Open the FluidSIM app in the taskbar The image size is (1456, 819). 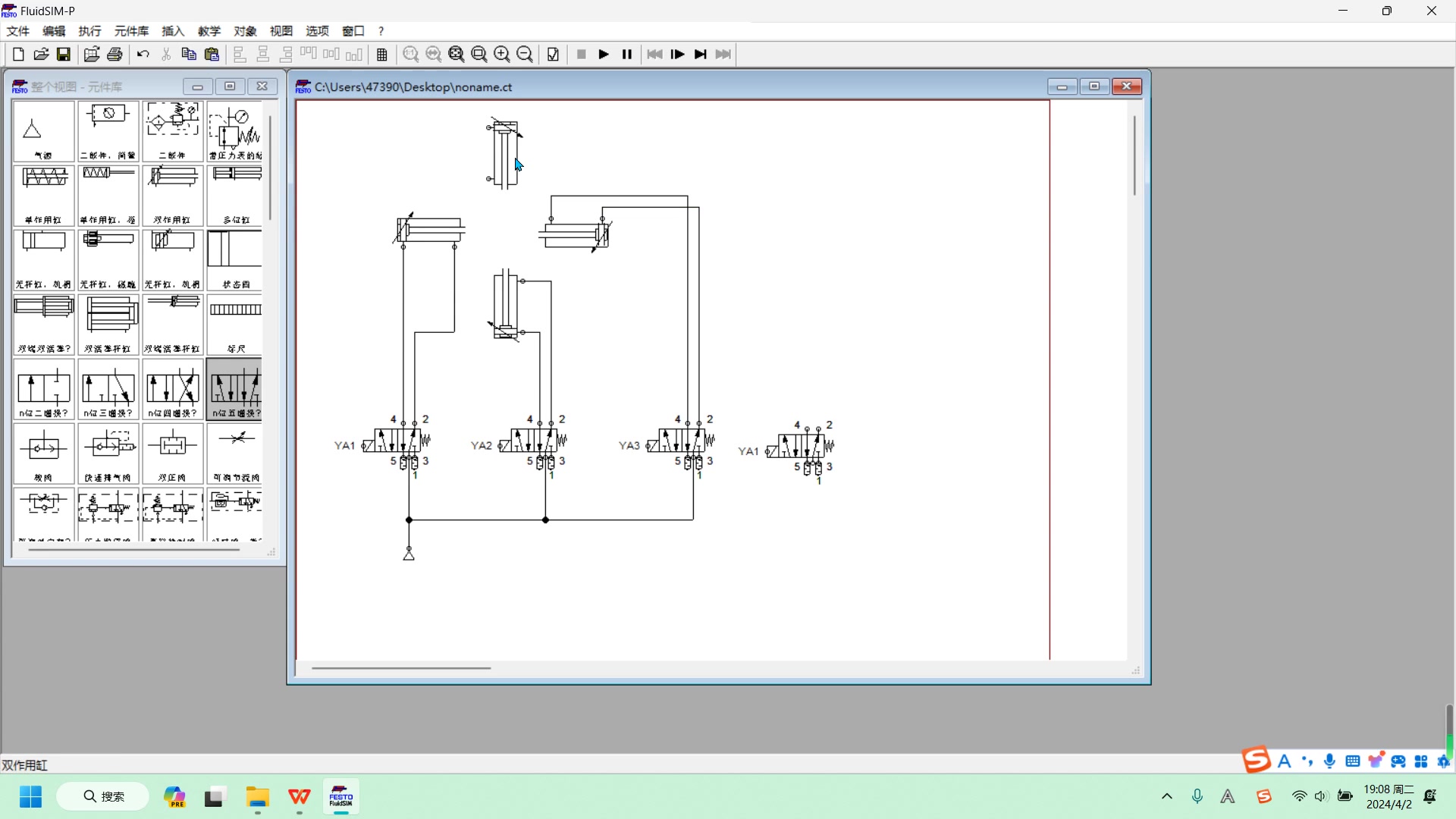coord(341,797)
